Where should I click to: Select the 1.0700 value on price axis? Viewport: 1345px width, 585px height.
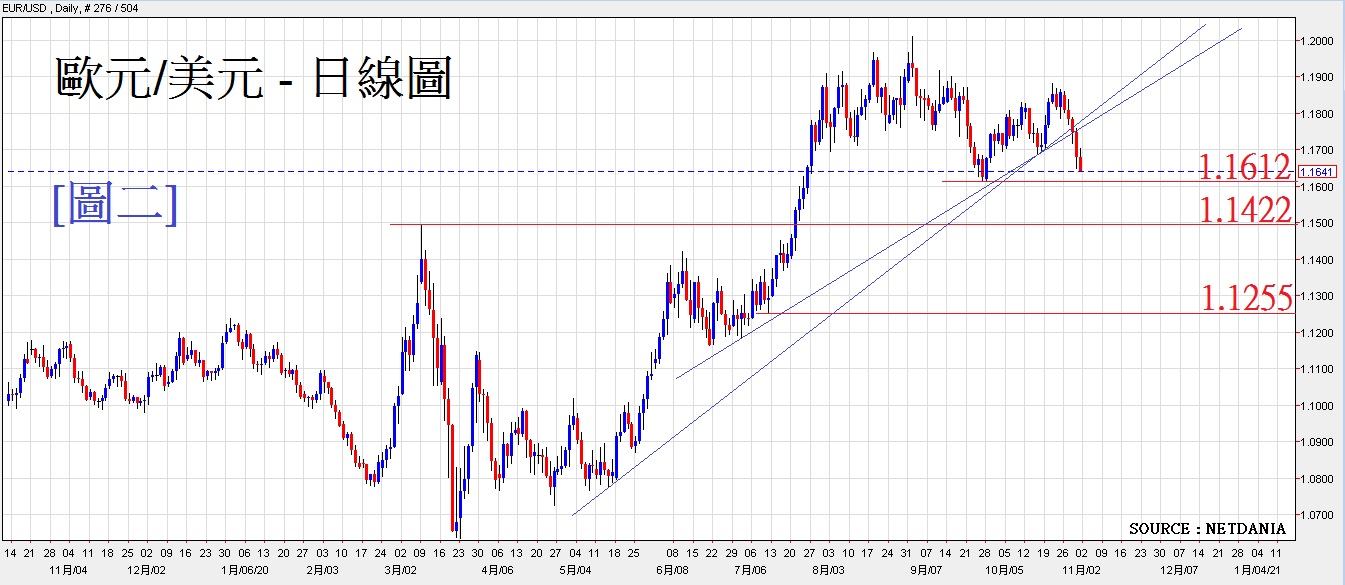point(1316,515)
